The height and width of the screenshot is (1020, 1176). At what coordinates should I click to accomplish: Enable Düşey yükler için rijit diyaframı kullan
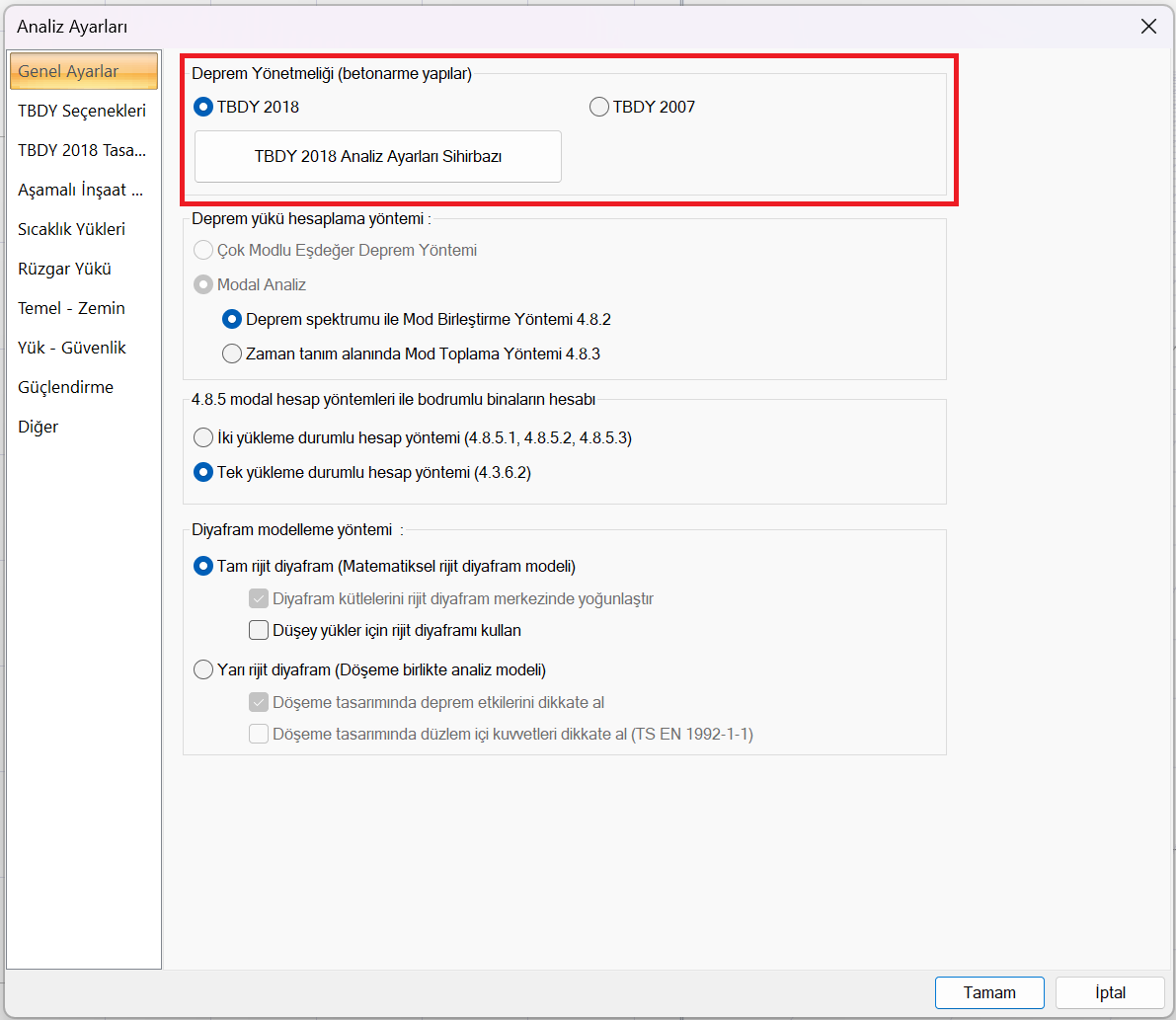click(259, 630)
